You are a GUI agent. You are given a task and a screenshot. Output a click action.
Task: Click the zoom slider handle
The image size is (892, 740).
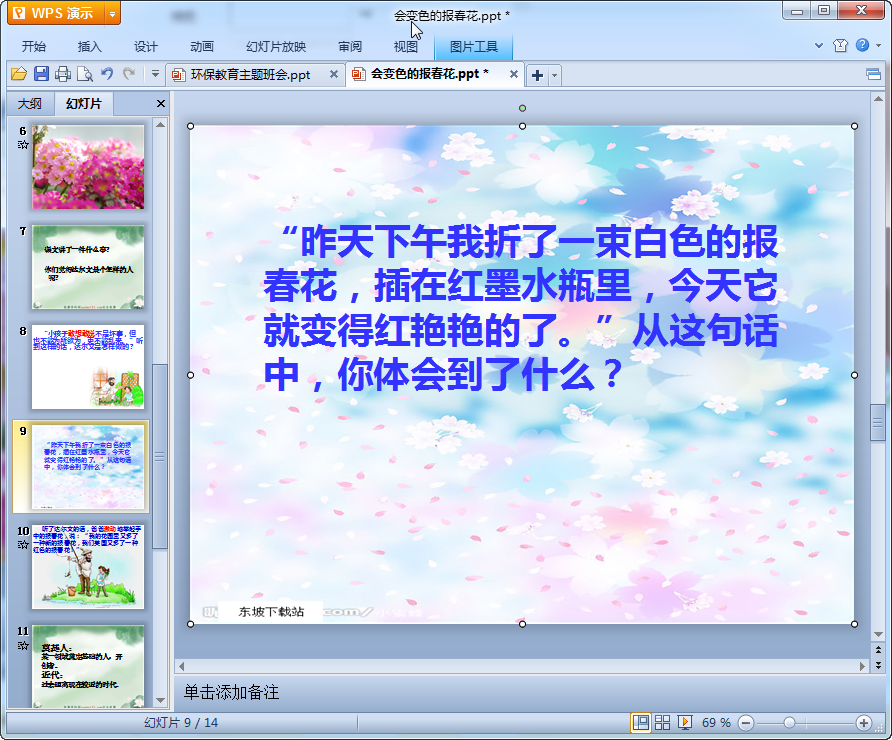coord(789,723)
